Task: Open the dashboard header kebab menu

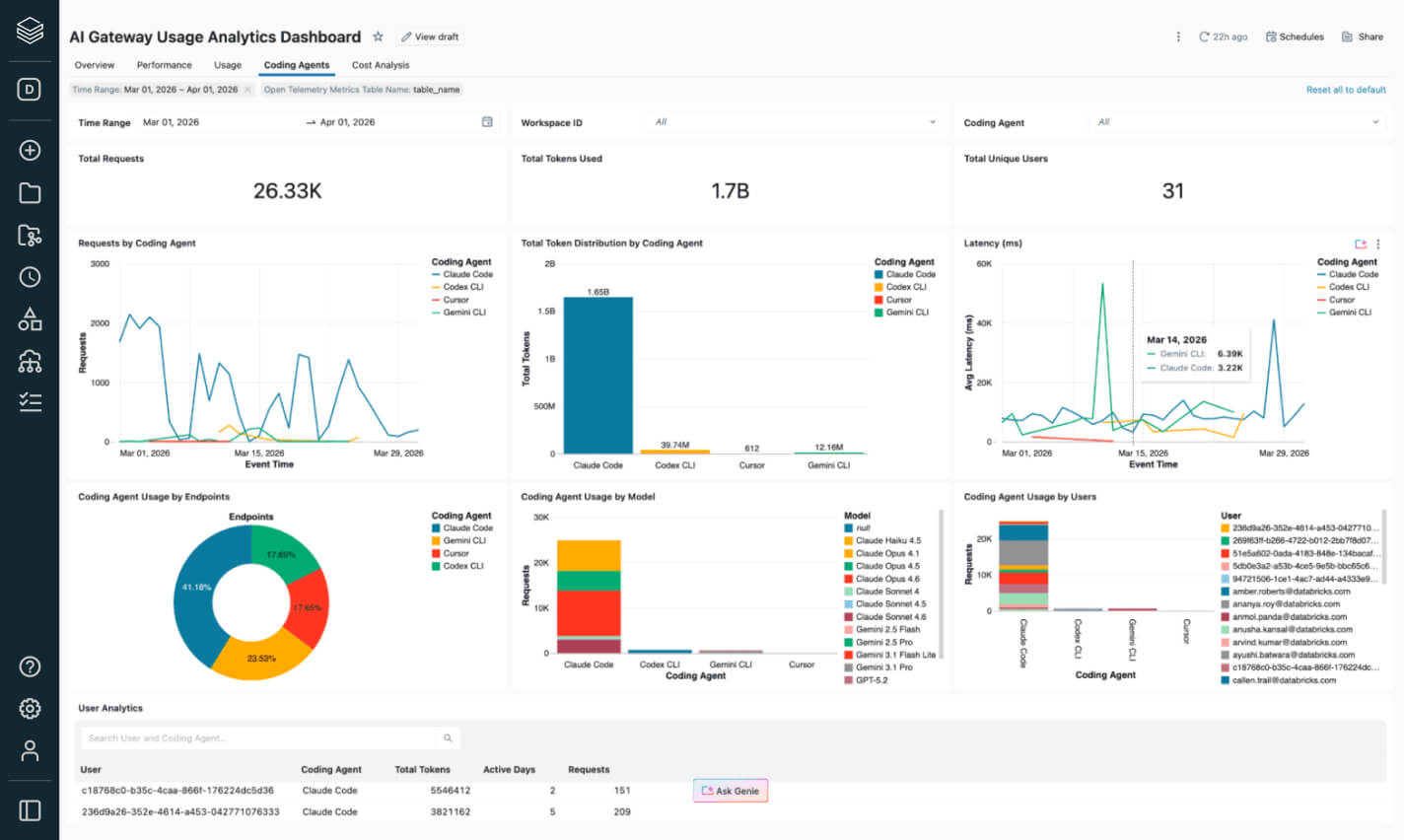Action: tap(1178, 36)
